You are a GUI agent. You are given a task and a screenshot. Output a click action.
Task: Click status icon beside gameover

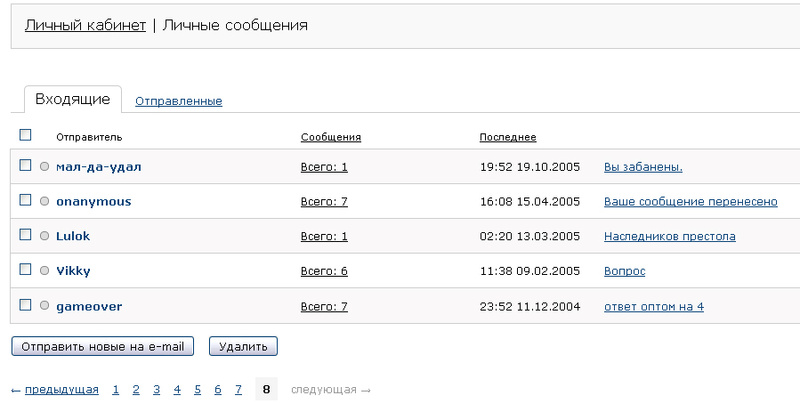click(44, 306)
